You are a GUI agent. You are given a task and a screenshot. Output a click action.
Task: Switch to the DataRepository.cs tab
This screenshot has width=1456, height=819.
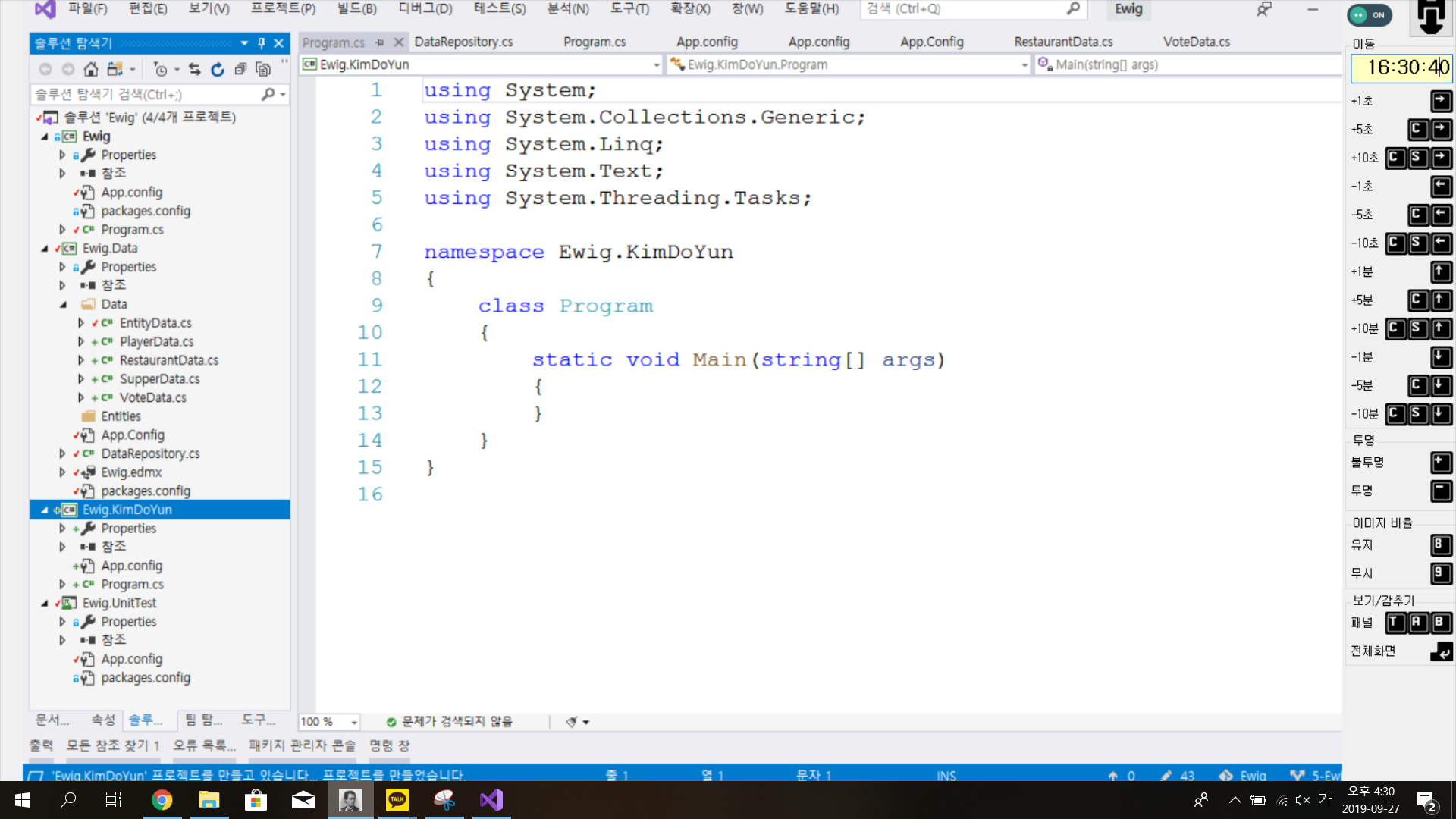pos(463,42)
